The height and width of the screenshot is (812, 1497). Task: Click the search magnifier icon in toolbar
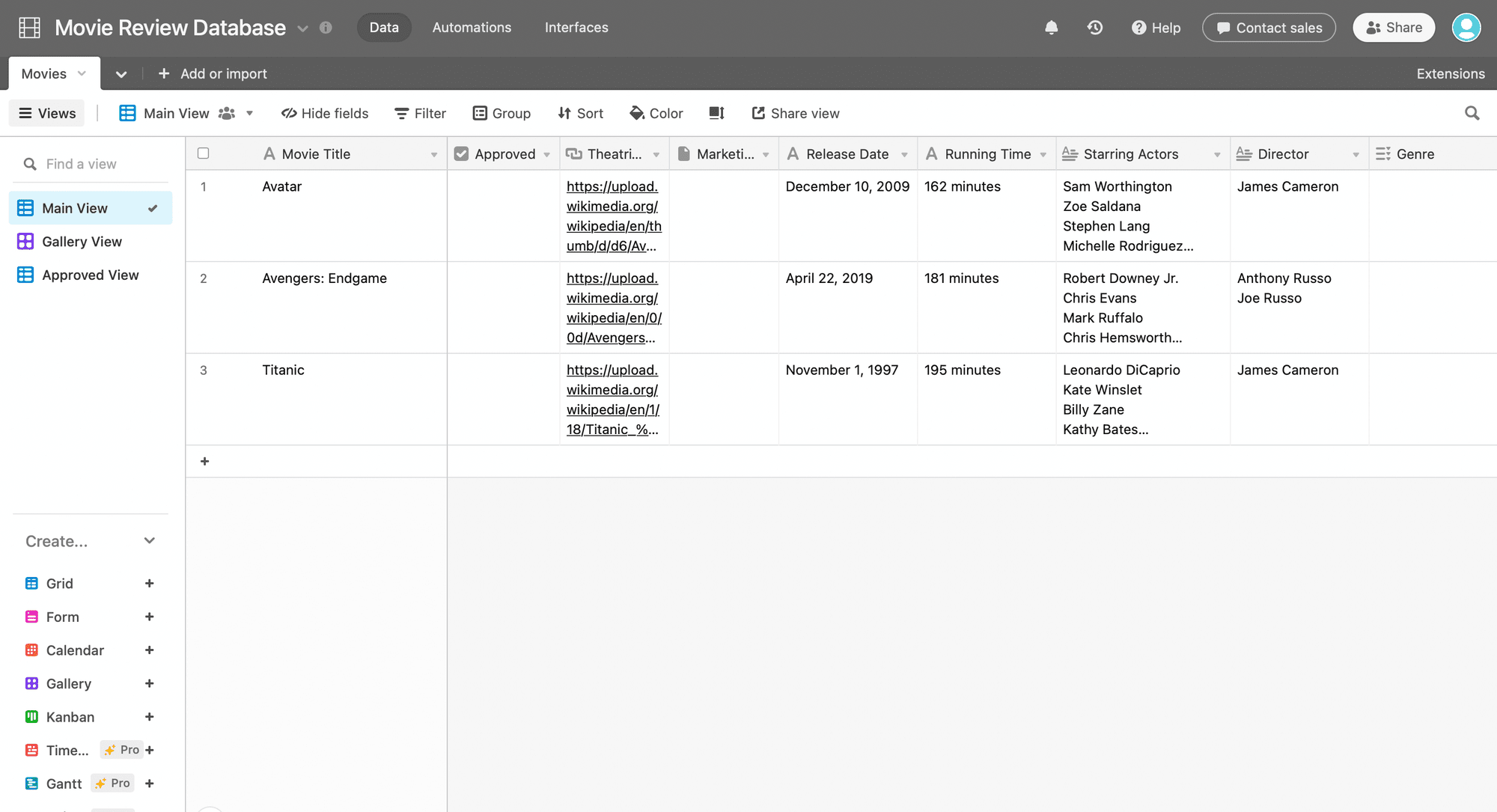1472,113
